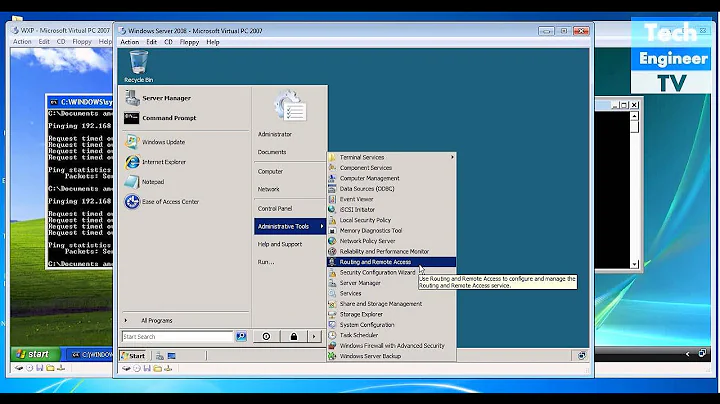The height and width of the screenshot is (404, 720).
Task: Click Administrative Tools menu entry
Action: pyautogui.click(x=290, y=226)
